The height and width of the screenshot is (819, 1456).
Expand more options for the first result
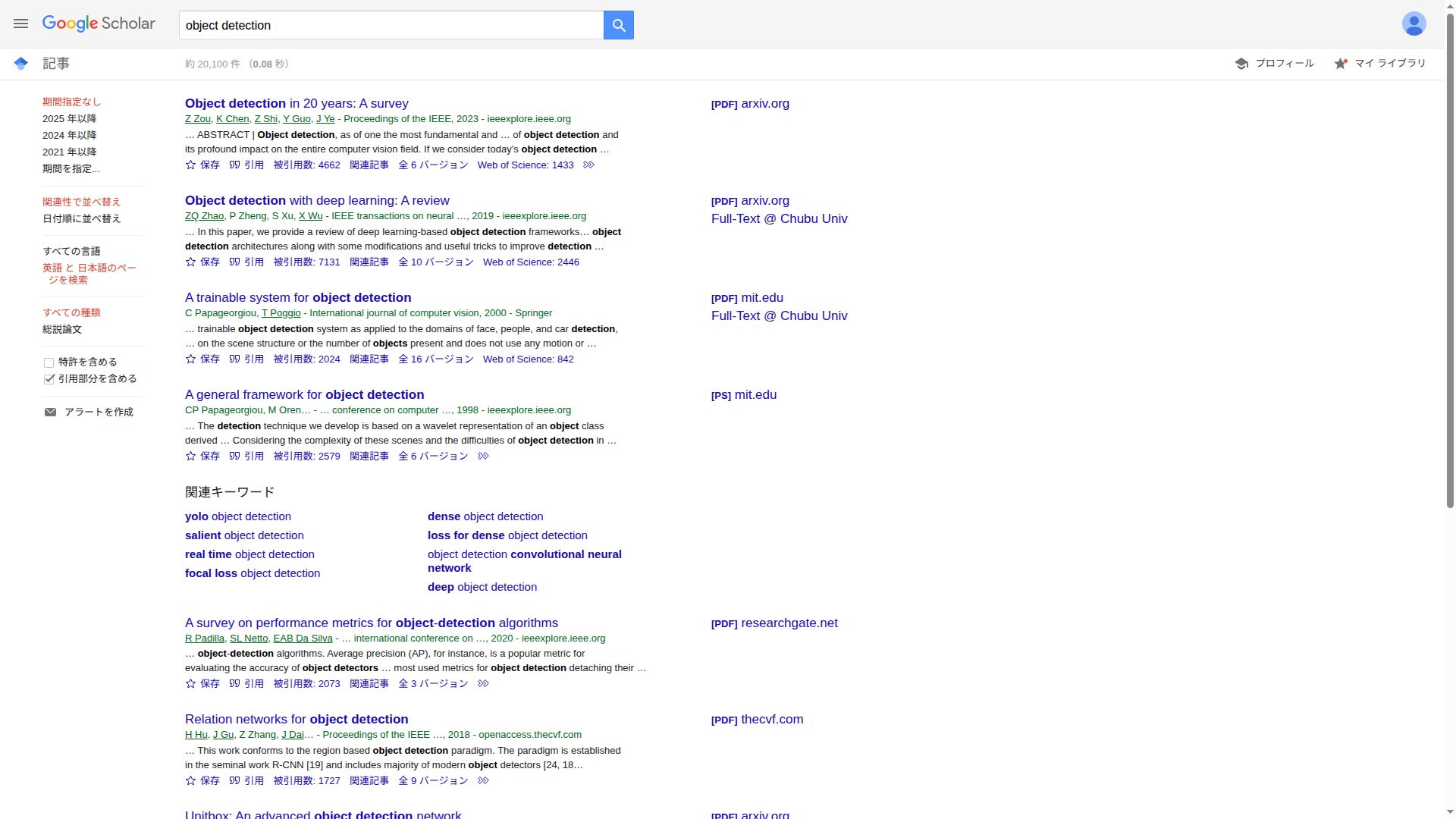(588, 165)
